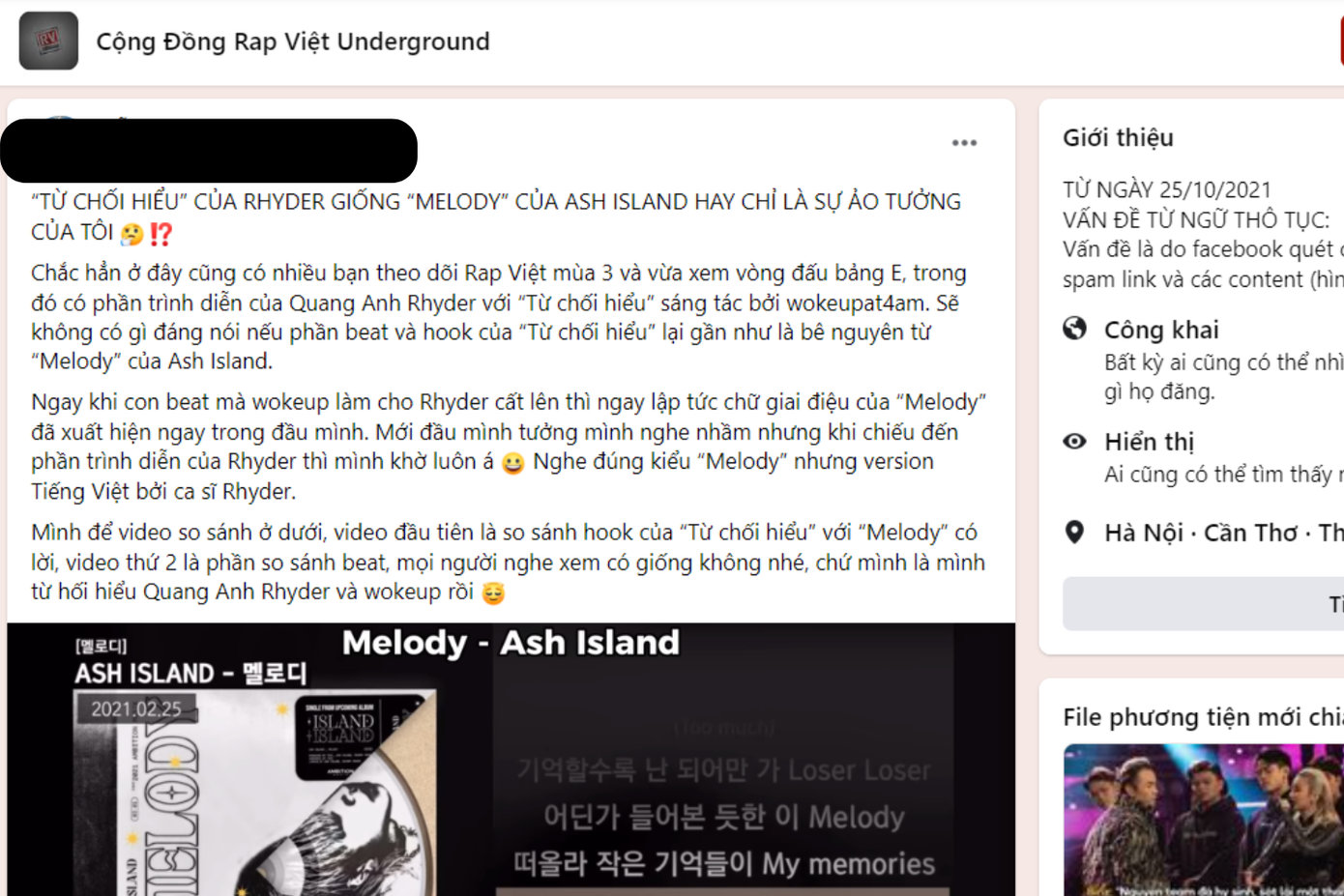Play the Melody - Ash Island comparison video
The width and height of the screenshot is (1344, 896).
[511, 760]
